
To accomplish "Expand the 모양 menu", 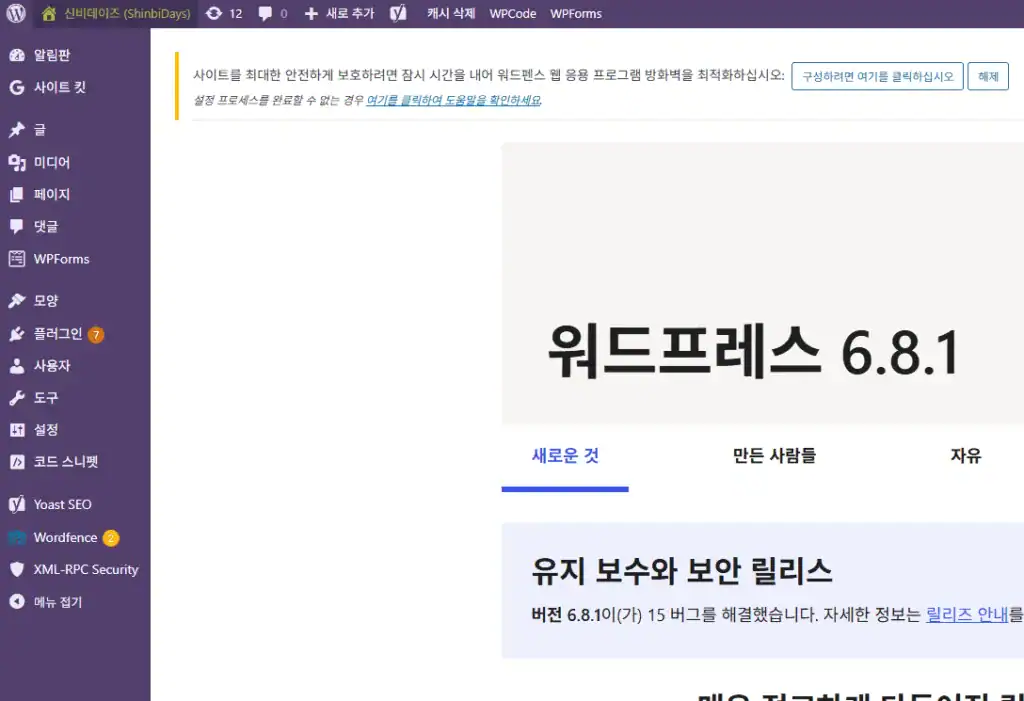I will tap(17, 300).
